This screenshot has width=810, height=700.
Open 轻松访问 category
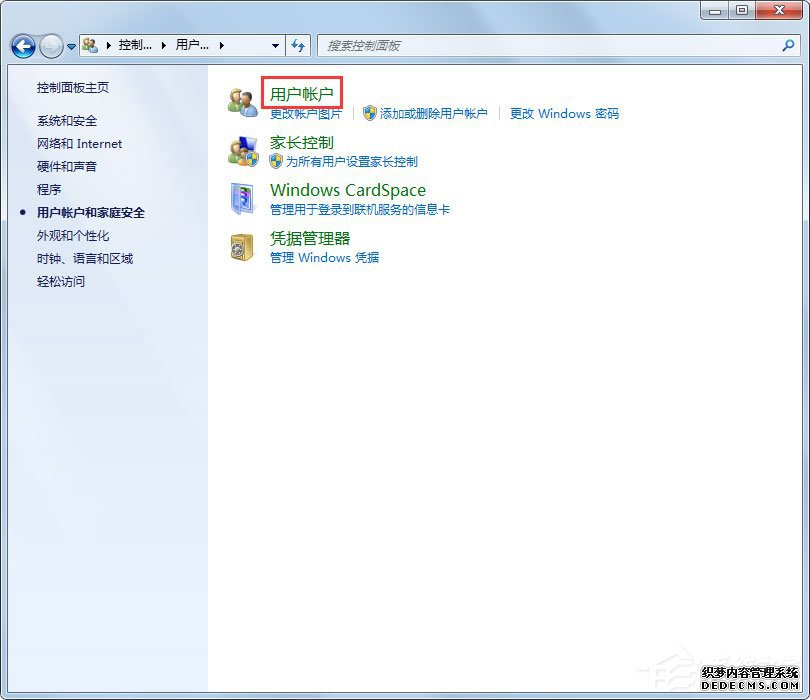click(x=61, y=282)
